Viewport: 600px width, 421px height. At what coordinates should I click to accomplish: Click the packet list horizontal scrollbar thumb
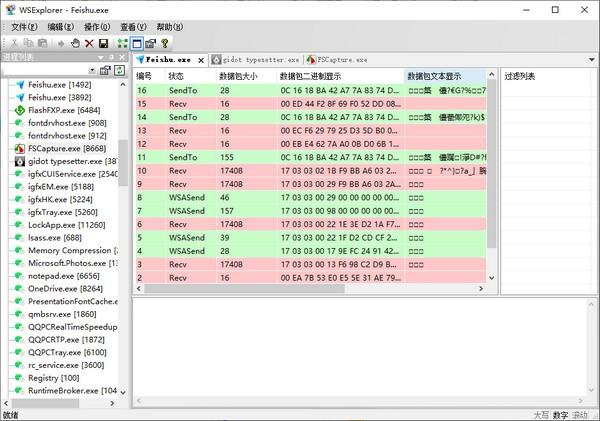(x=244, y=289)
